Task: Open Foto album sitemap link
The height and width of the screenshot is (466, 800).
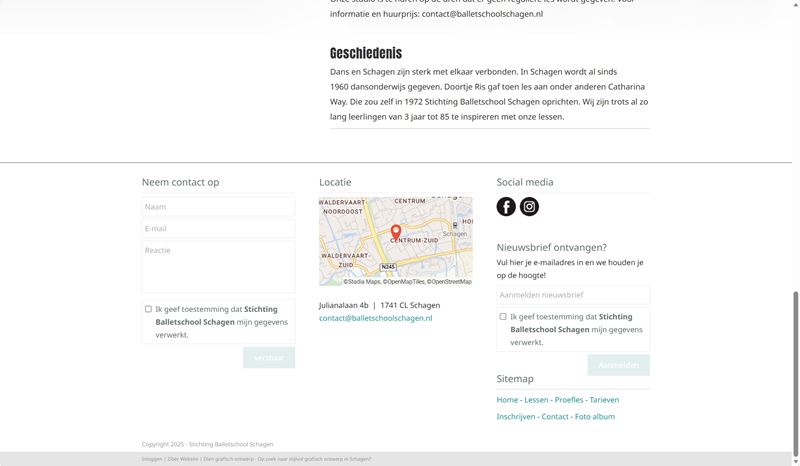Action: coord(595,417)
